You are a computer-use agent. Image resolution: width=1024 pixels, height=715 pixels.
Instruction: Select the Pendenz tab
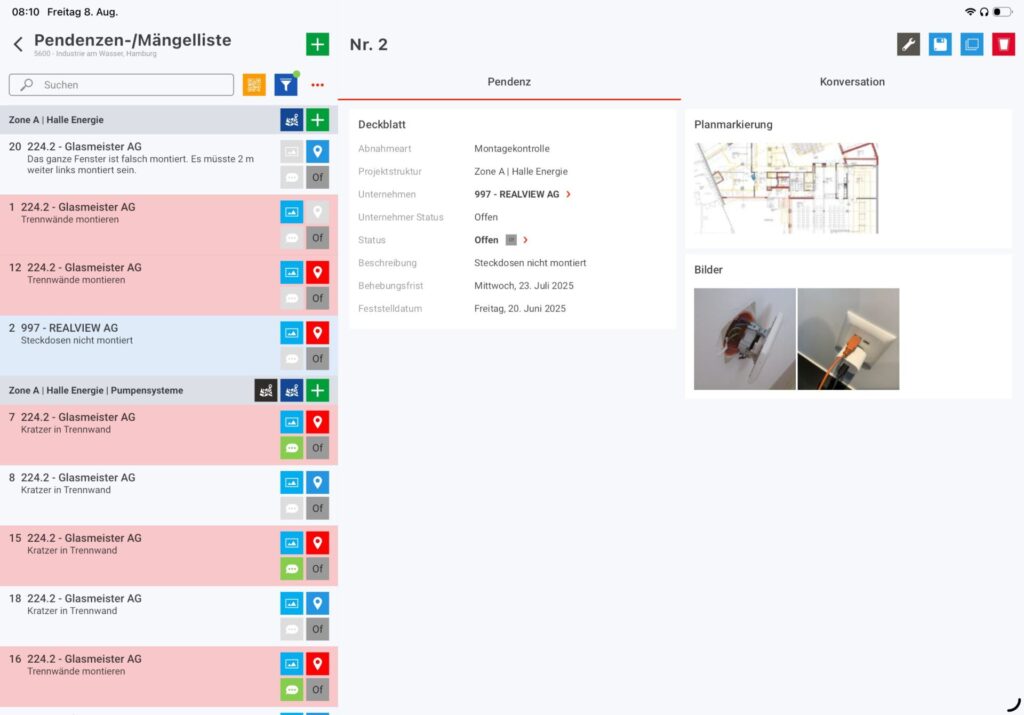(x=509, y=82)
